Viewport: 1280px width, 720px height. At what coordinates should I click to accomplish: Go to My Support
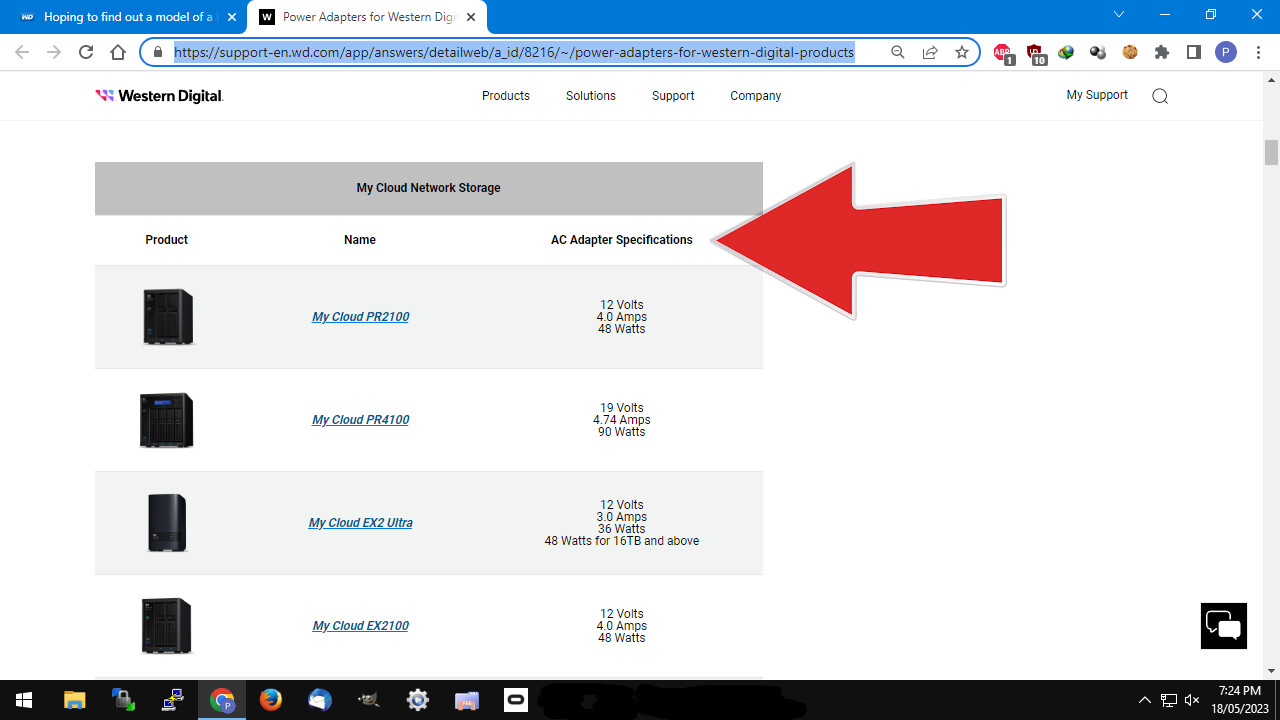[x=1097, y=95]
